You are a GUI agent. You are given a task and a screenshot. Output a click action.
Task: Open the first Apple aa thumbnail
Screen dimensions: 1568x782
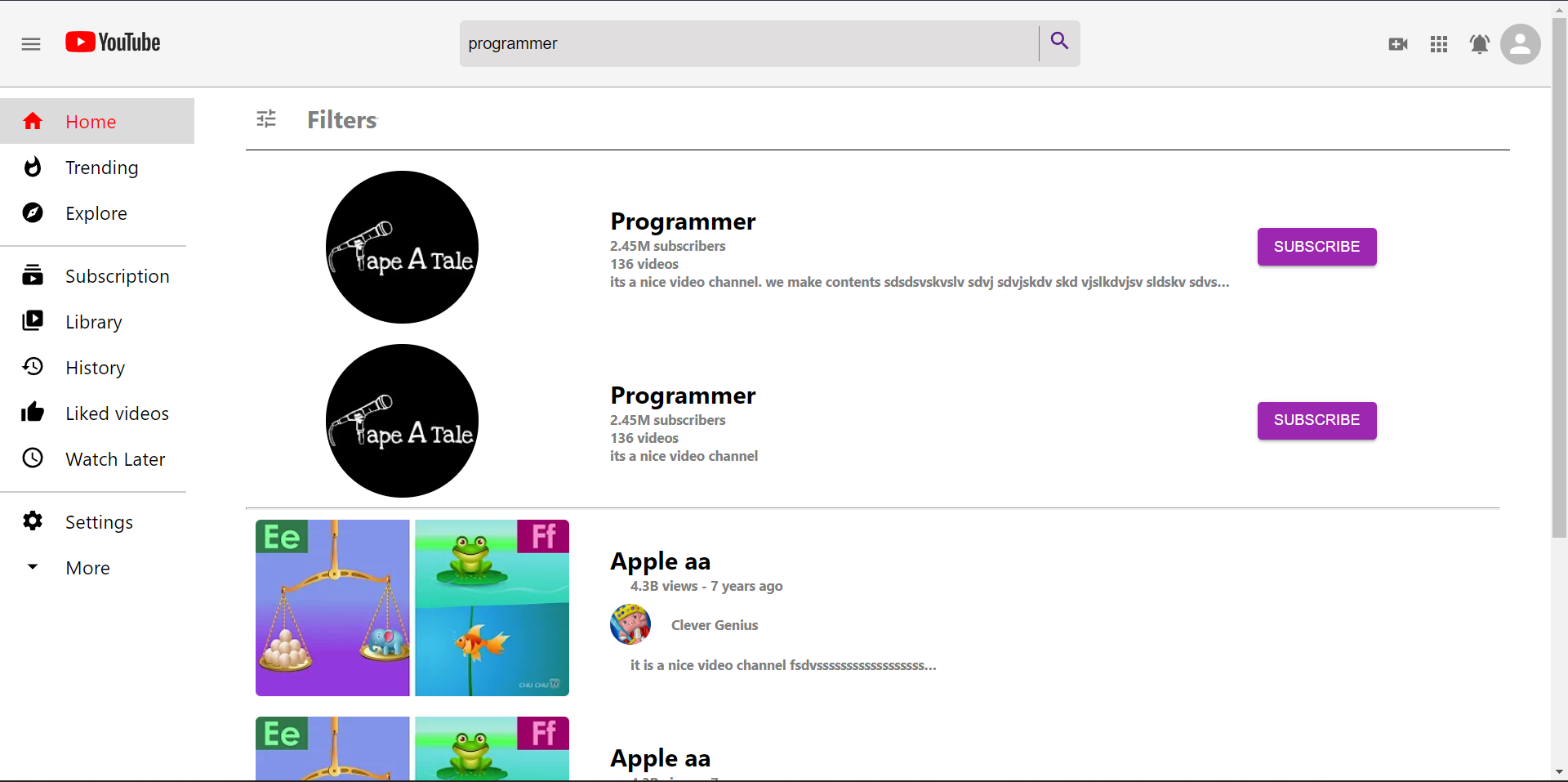412,607
